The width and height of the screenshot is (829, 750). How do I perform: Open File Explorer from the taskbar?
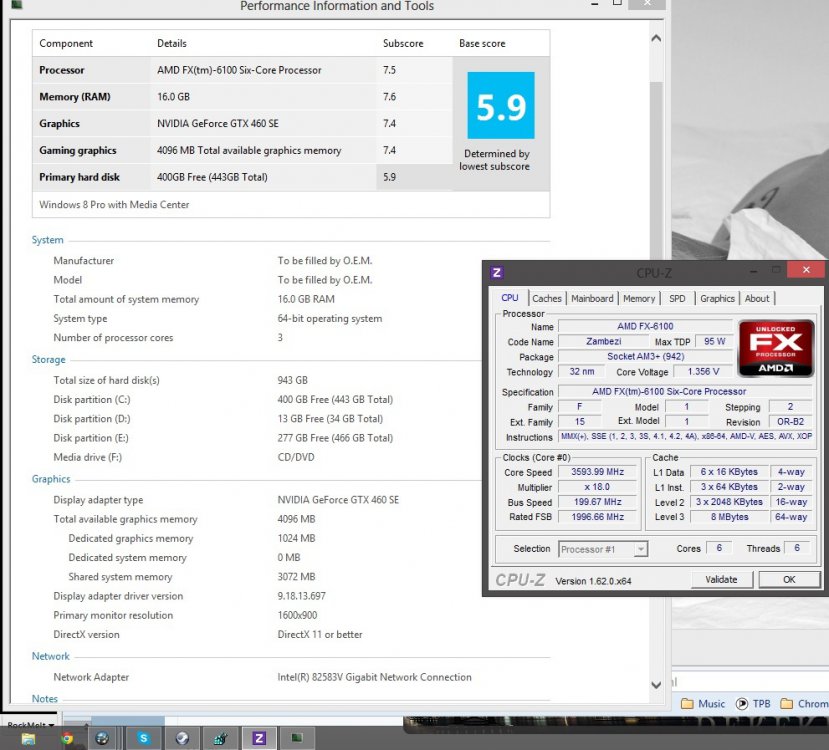tap(27, 738)
